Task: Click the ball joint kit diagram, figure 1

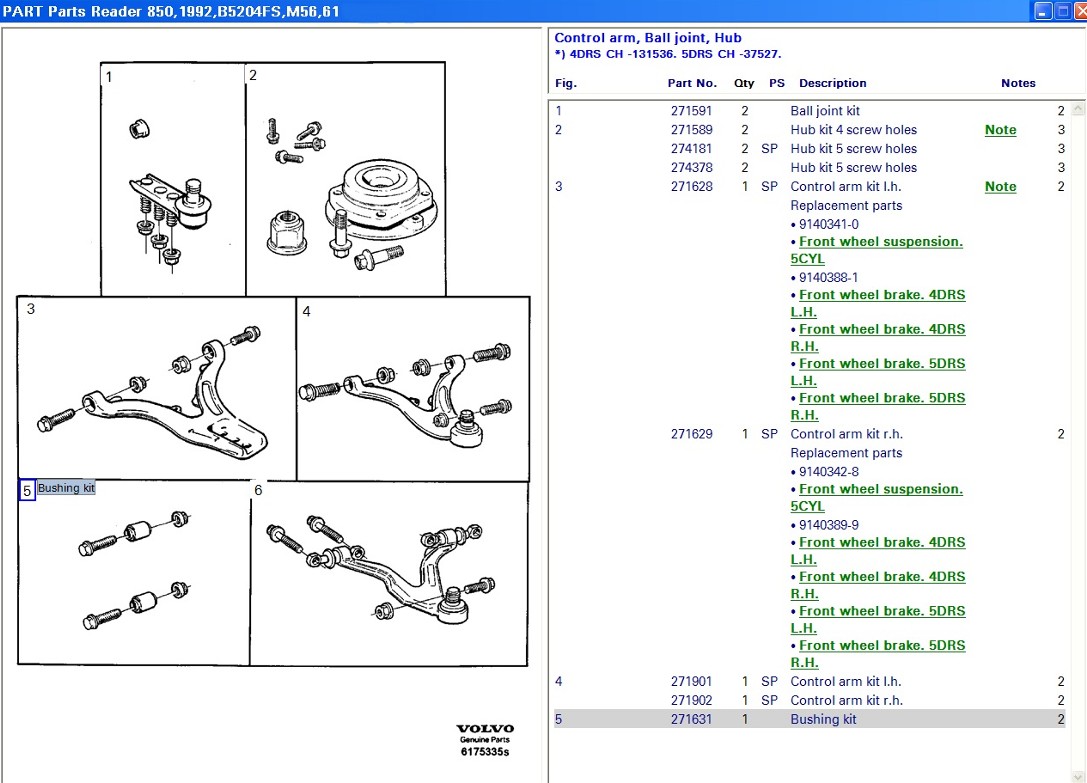Action: click(x=172, y=180)
